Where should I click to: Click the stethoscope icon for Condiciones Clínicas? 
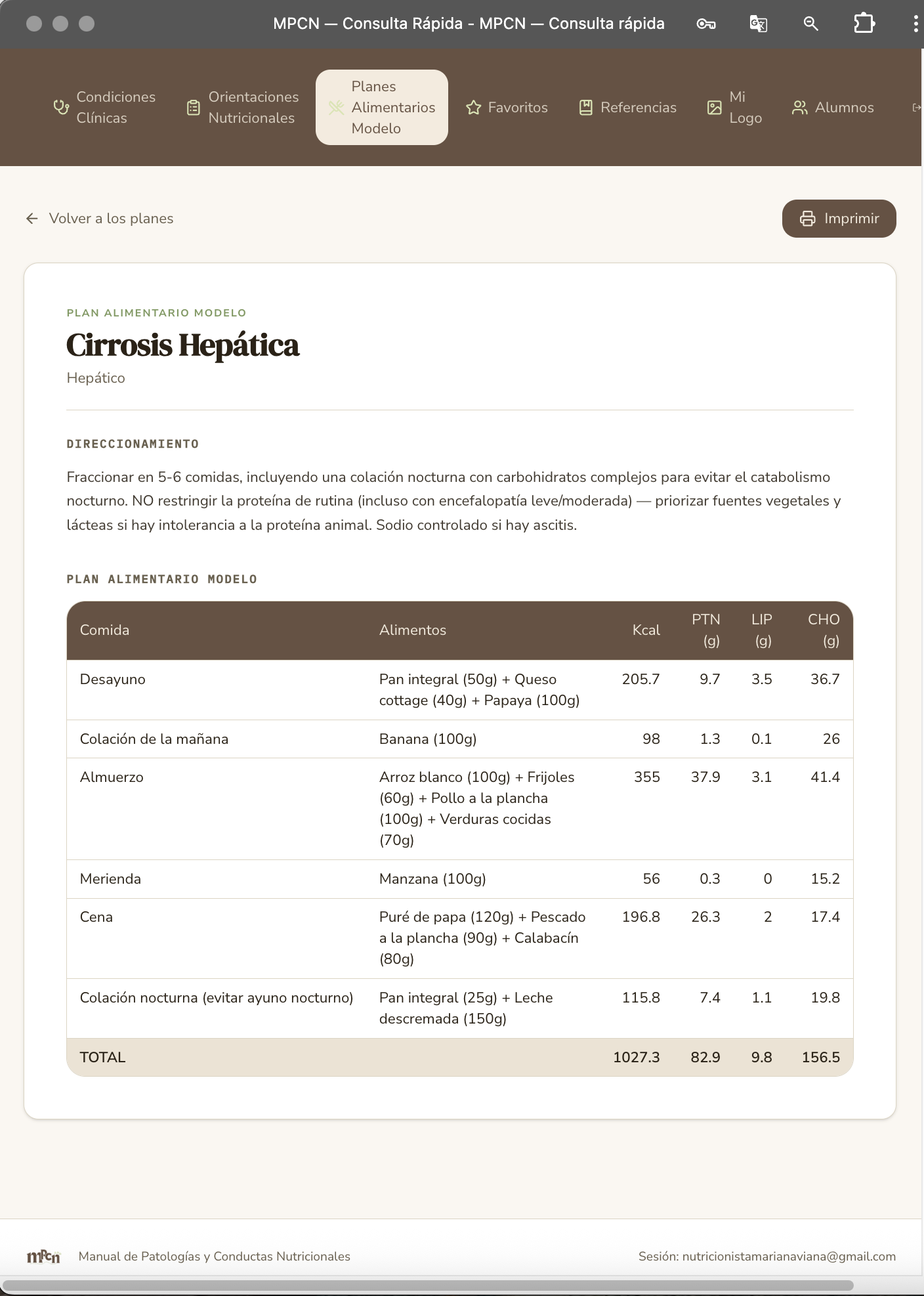pos(61,107)
